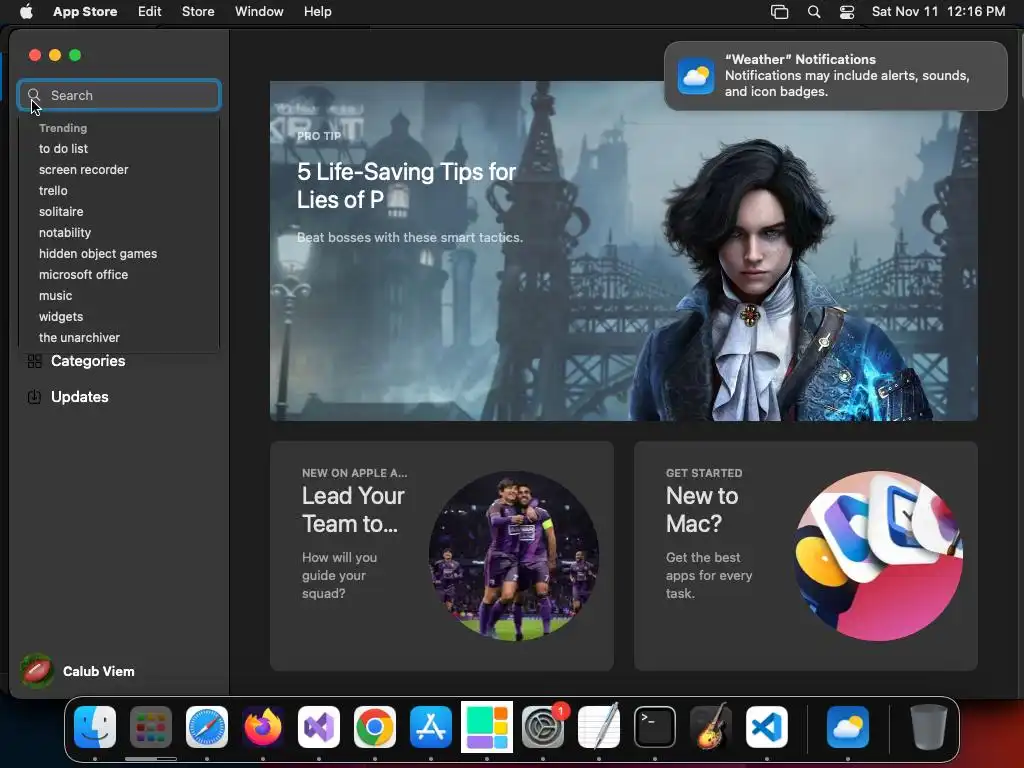Open the Store menu
This screenshot has height=768, width=1024.
(x=198, y=12)
